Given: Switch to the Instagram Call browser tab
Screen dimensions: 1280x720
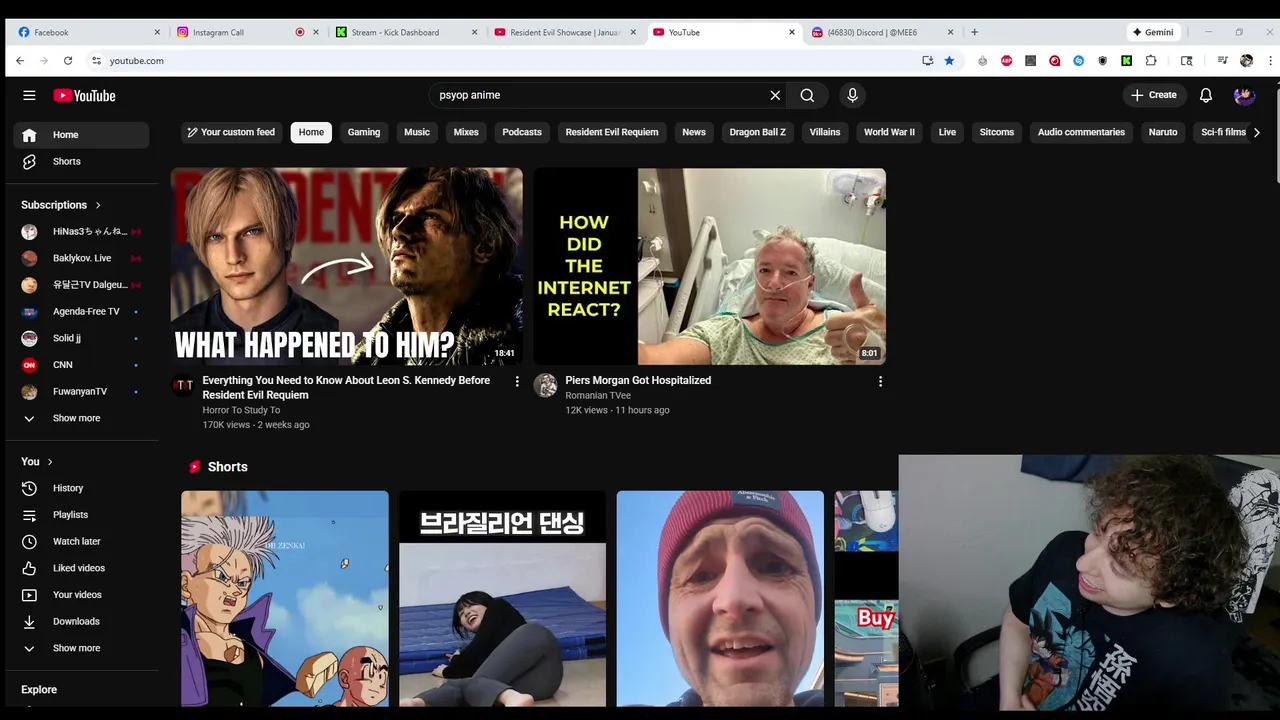Looking at the screenshot, I should point(247,32).
